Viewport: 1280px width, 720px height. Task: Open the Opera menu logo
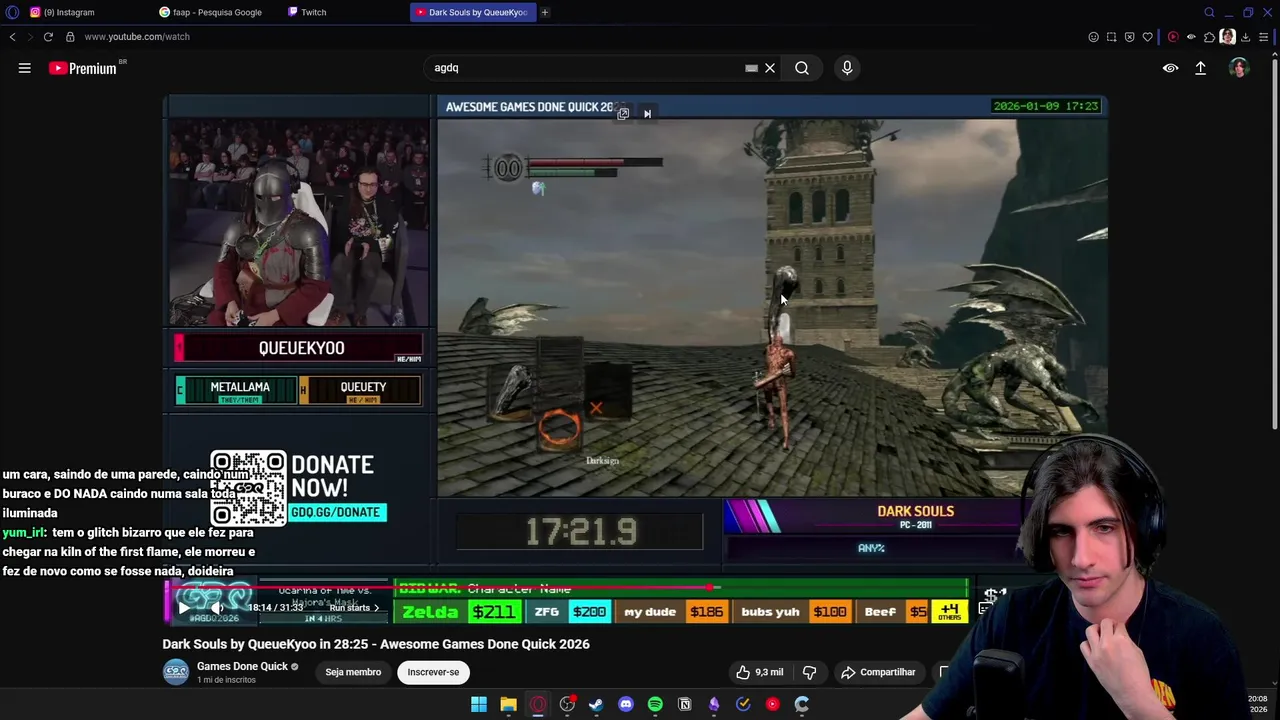(12, 12)
